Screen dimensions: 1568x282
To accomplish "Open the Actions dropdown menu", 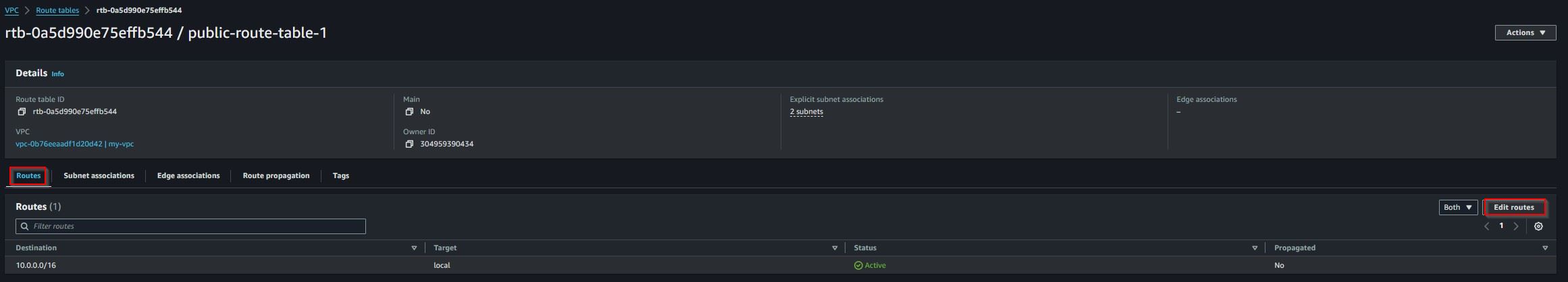I will 1525,32.
